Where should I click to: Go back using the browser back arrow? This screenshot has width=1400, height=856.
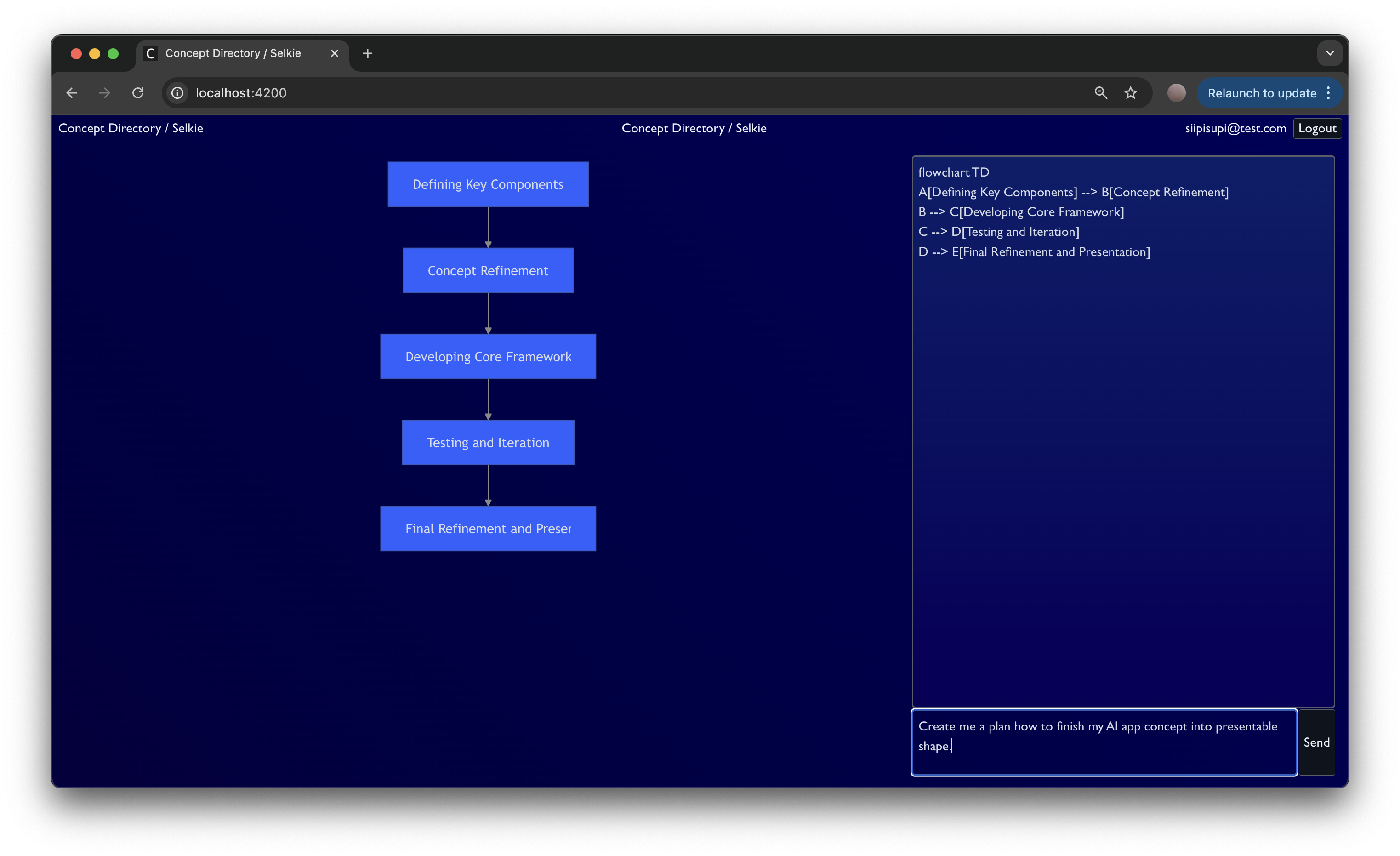click(72, 93)
